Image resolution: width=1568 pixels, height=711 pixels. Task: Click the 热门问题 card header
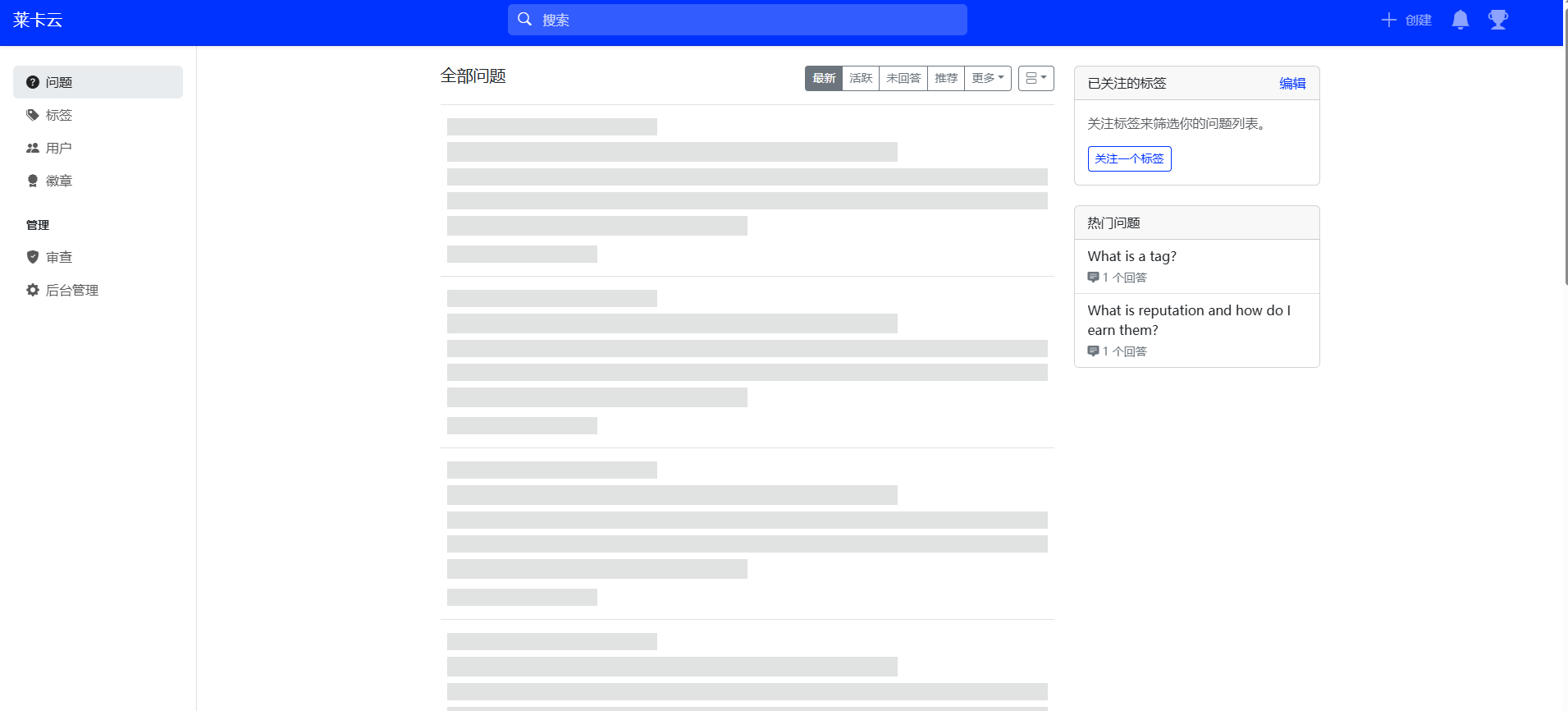click(1196, 222)
